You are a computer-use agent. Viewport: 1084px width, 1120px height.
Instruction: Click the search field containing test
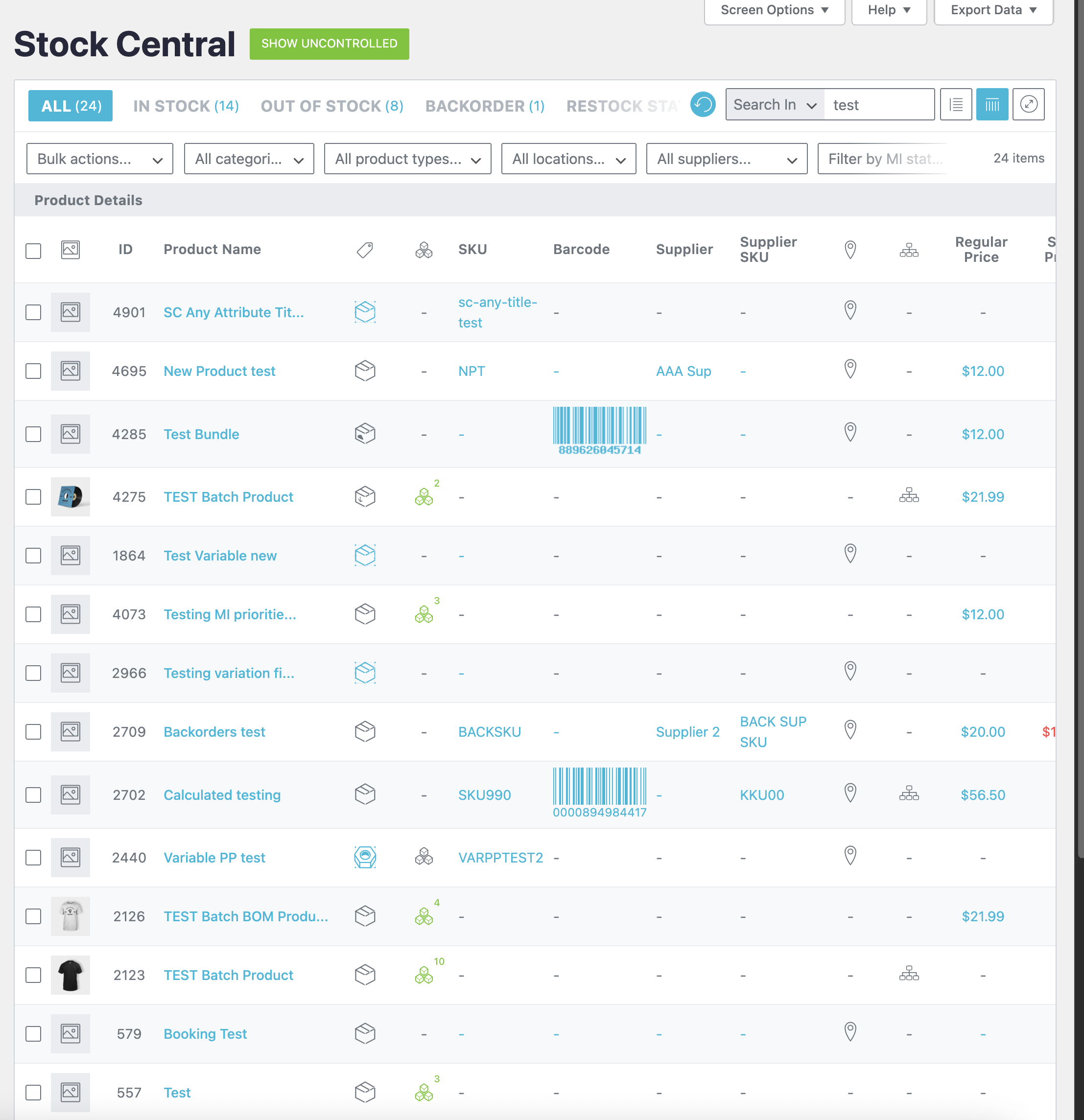click(879, 105)
